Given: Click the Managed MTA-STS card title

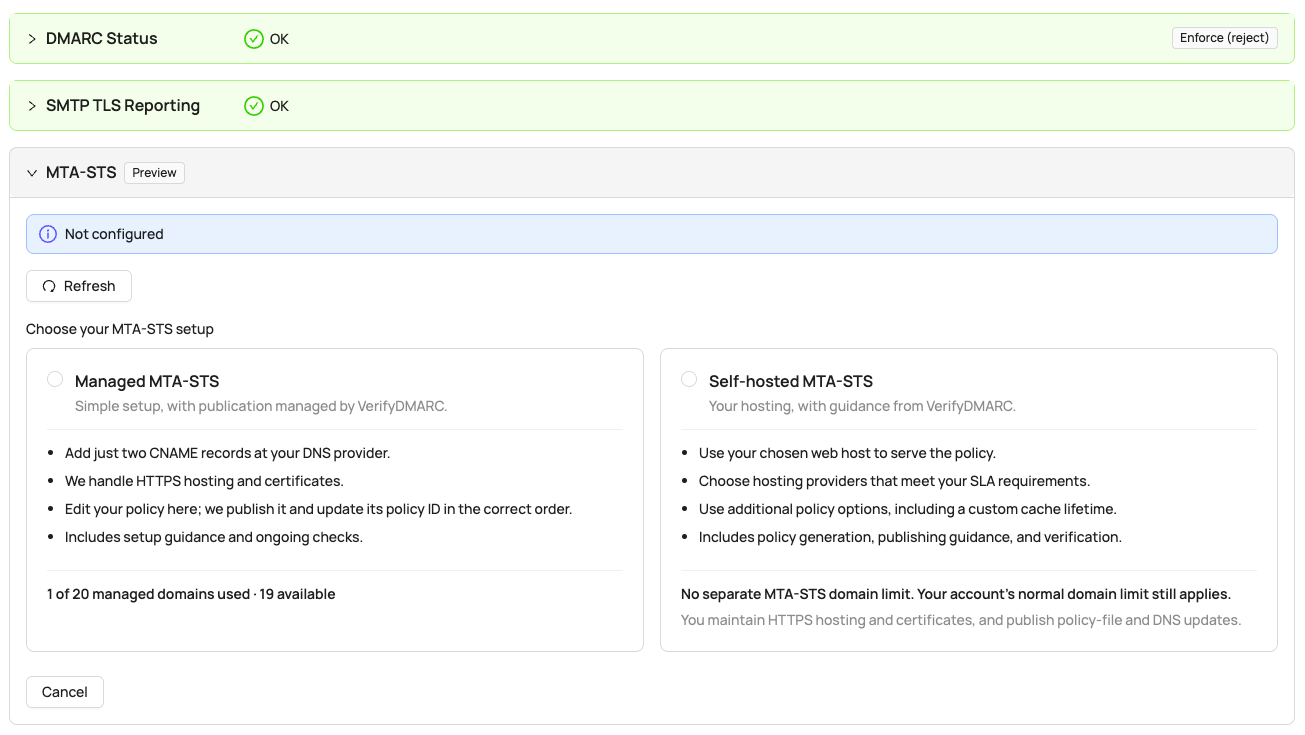Looking at the screenshot, I should pyautogui.click(x=147, y=381).
